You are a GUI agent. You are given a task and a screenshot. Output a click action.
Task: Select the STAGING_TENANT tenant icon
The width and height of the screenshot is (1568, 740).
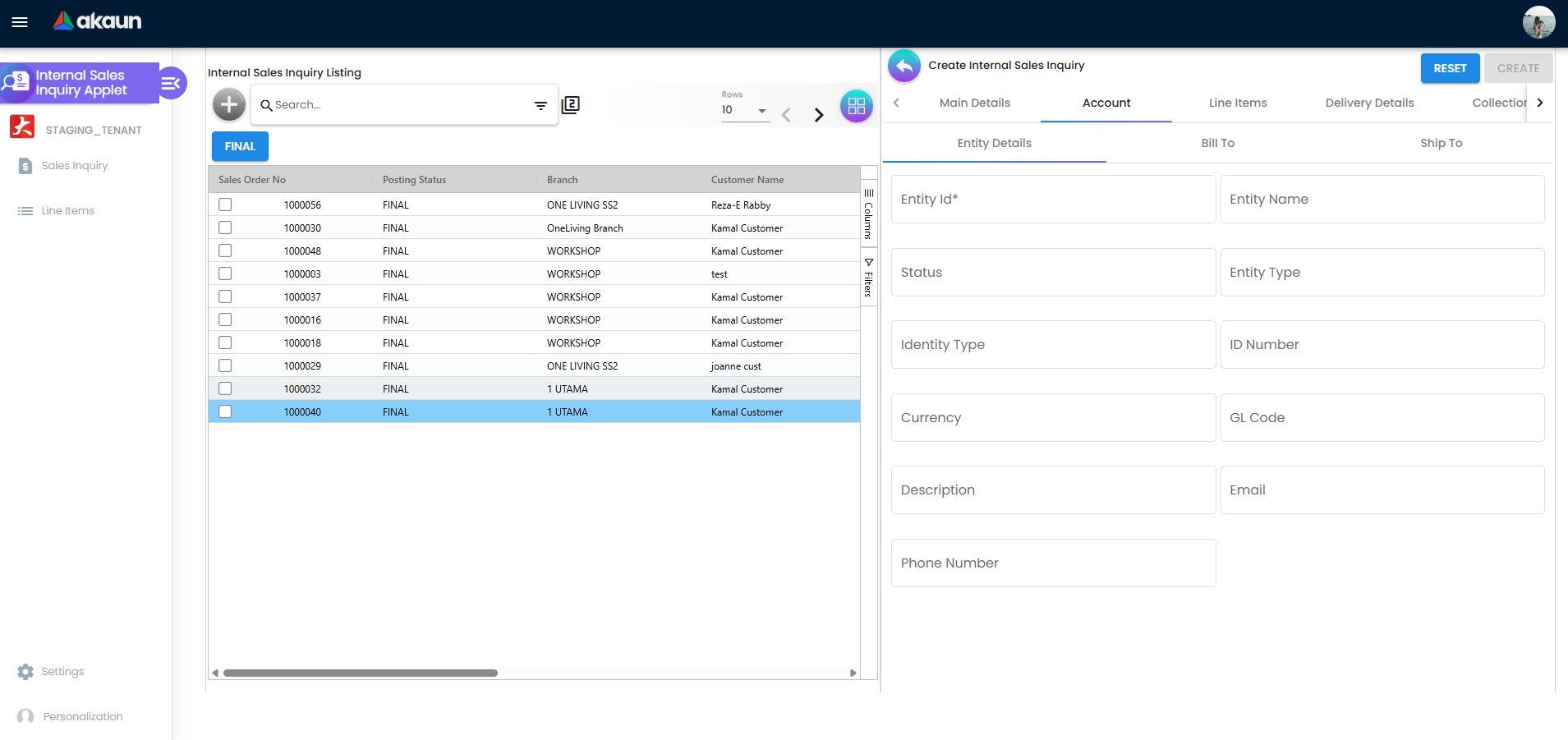(x=22, y=127)
